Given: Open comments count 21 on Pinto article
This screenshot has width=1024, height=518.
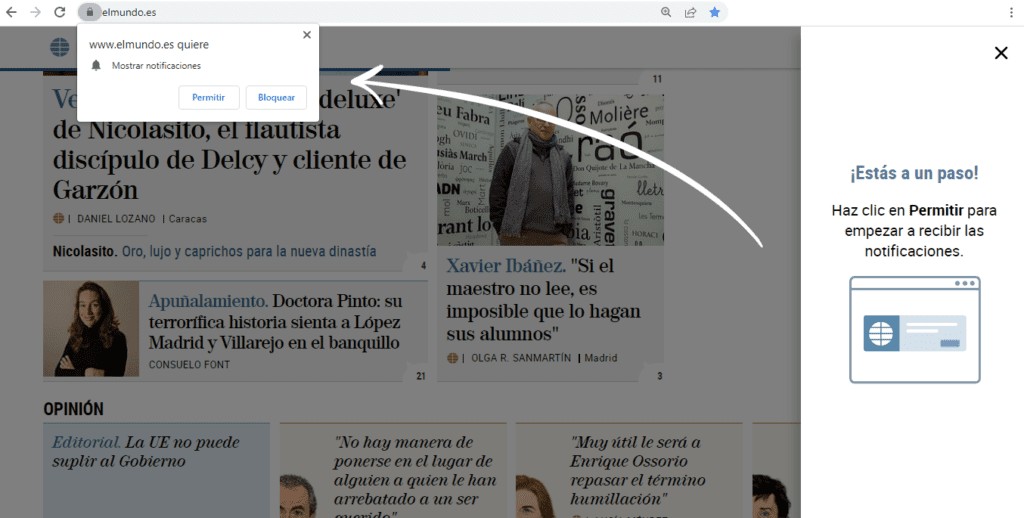Looking at the screenshot, I should [420, 376].
